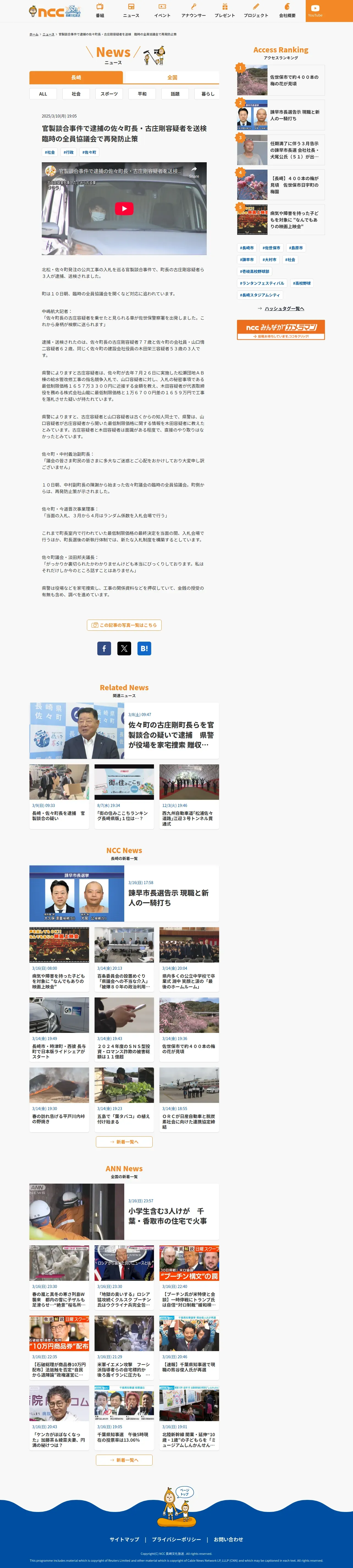The width and height of the screenshot is (353, 1568).
Task: Open story 百条委員会の設置めぐり
Action: [124, 959]
